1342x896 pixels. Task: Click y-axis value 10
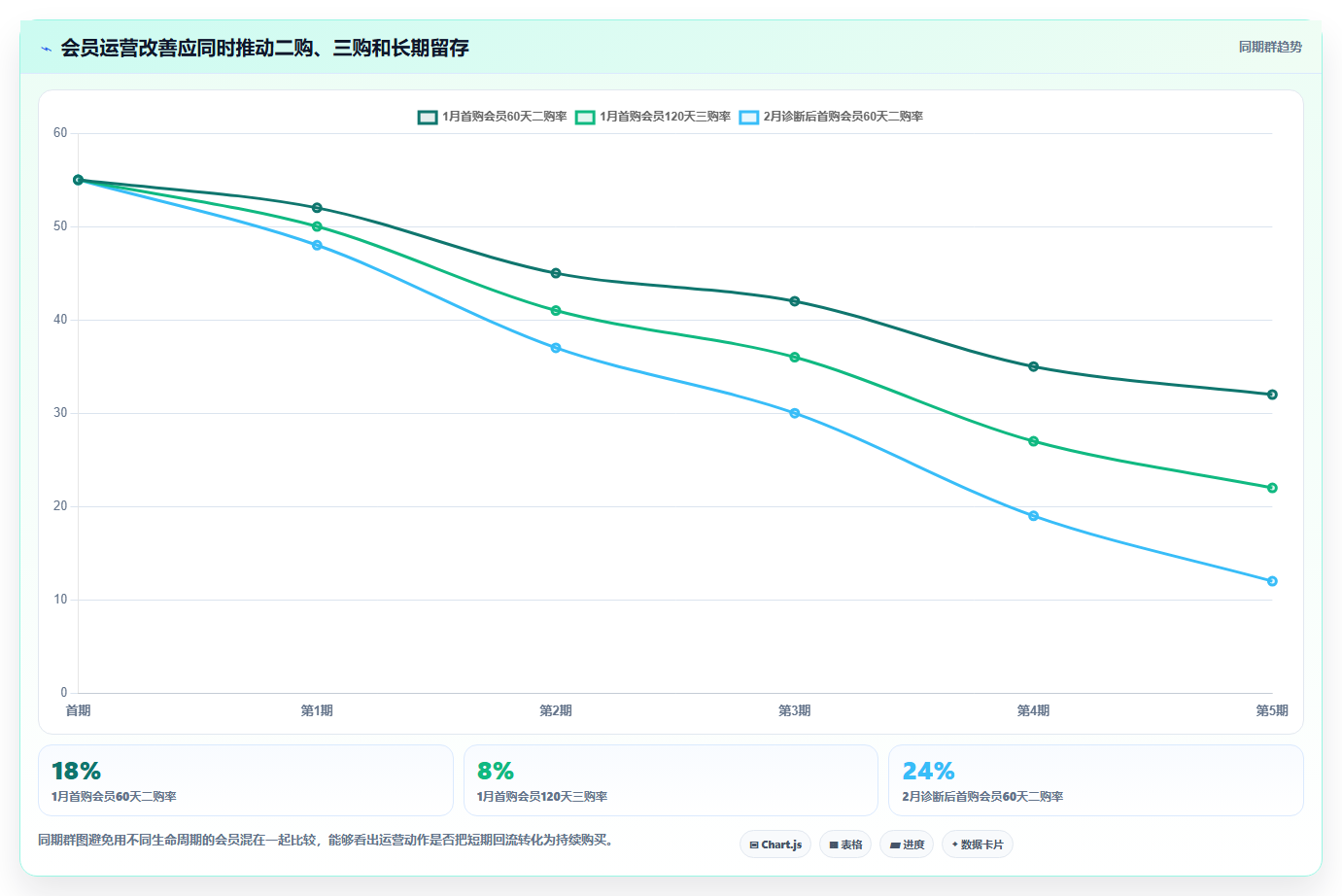tap(60, 600)
